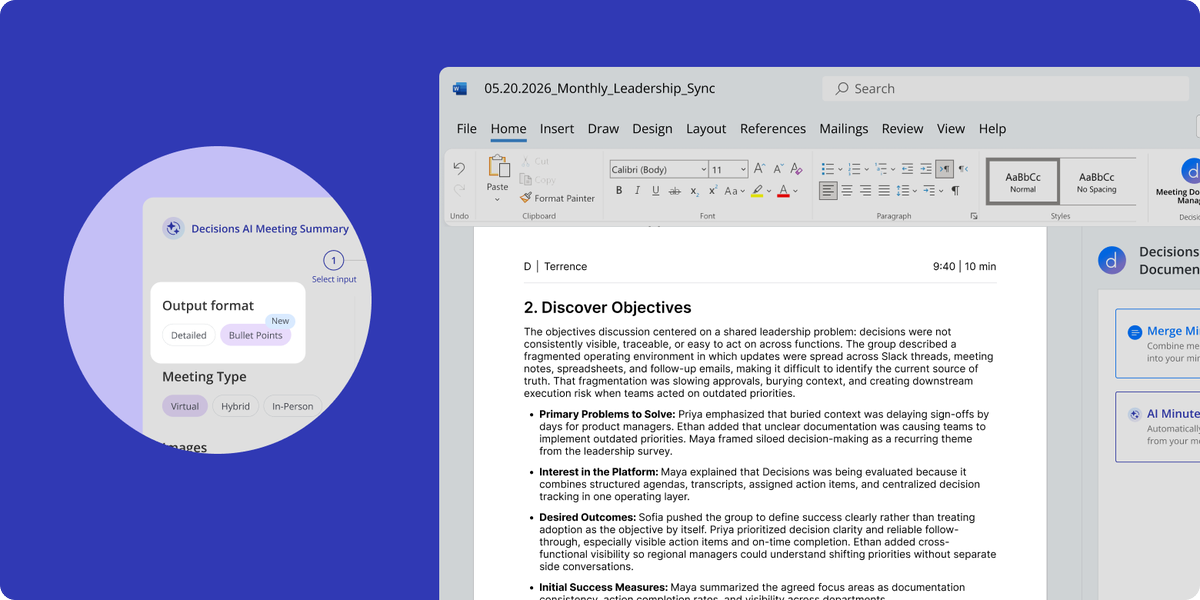Apply subscript formatting
This screenshot has height=600, width=1200.
point(694,190)
